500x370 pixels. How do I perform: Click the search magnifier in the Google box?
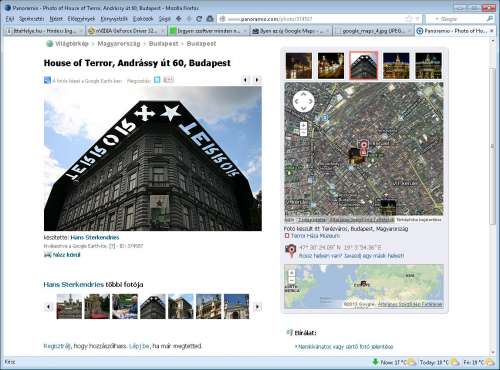coord(490,19)
